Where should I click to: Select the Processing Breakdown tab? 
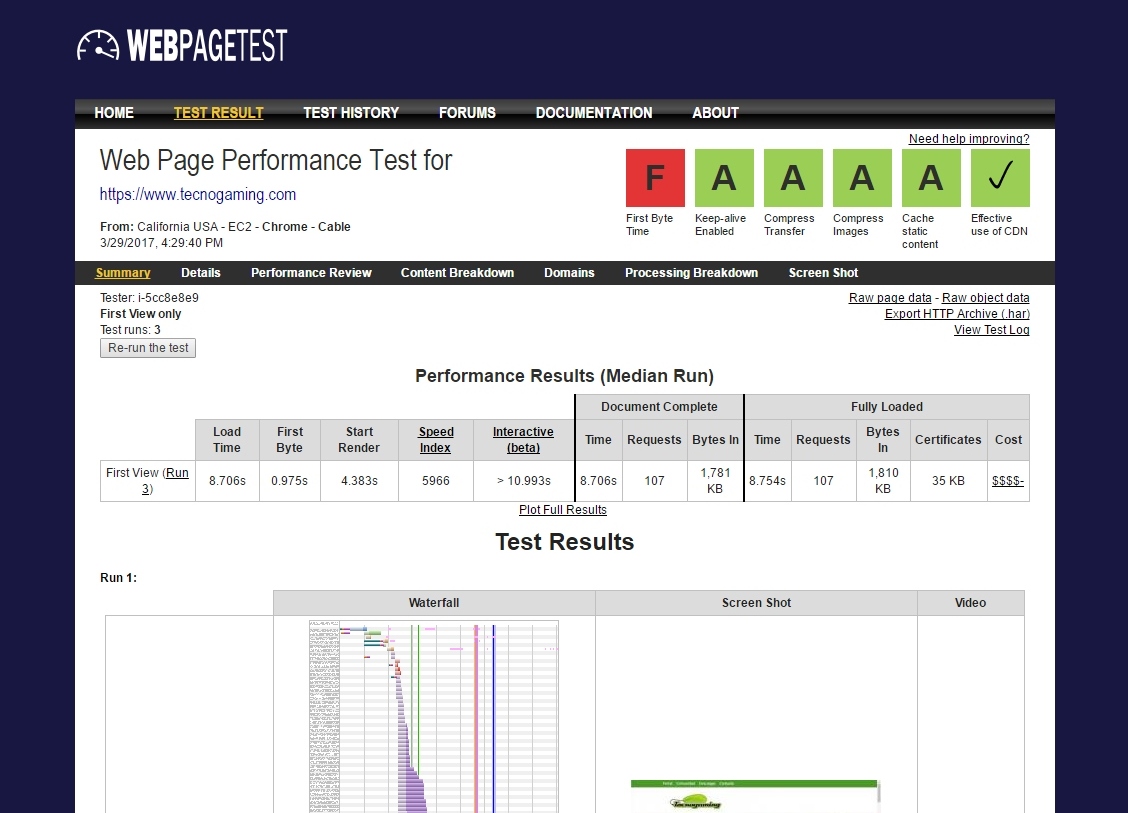coord(691,273)
